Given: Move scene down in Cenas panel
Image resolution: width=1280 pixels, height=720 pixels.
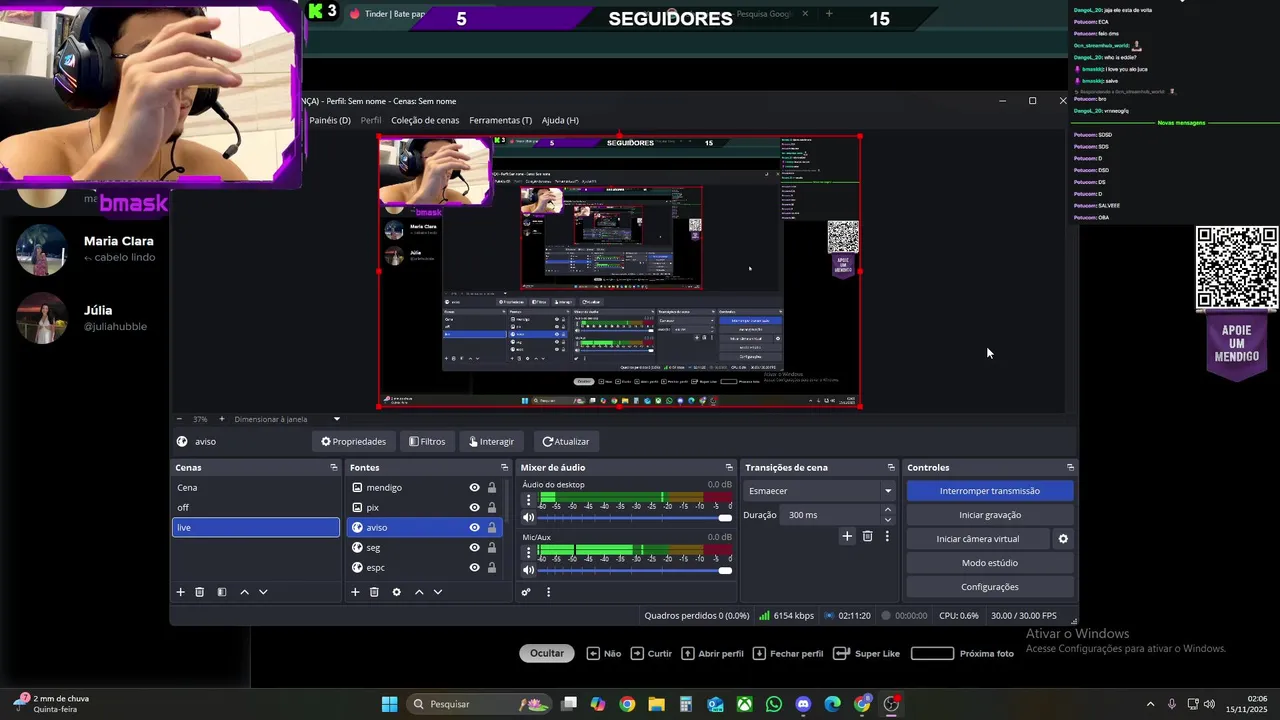Looking at the screenshot, I should pos(263,592).
